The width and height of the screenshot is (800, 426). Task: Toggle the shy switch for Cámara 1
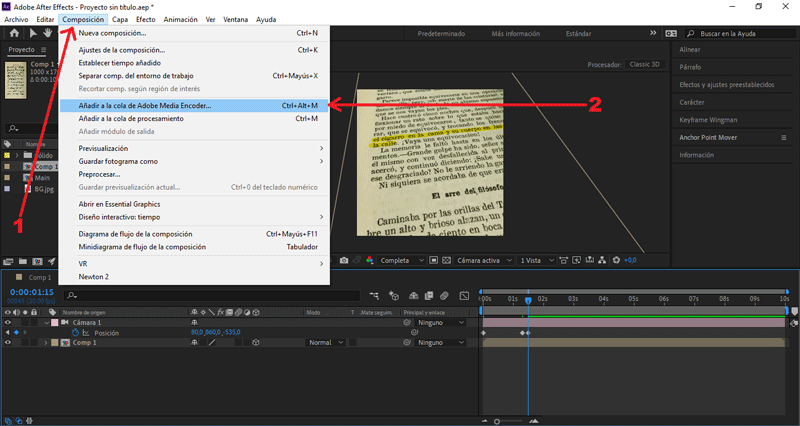coord(194,322)
